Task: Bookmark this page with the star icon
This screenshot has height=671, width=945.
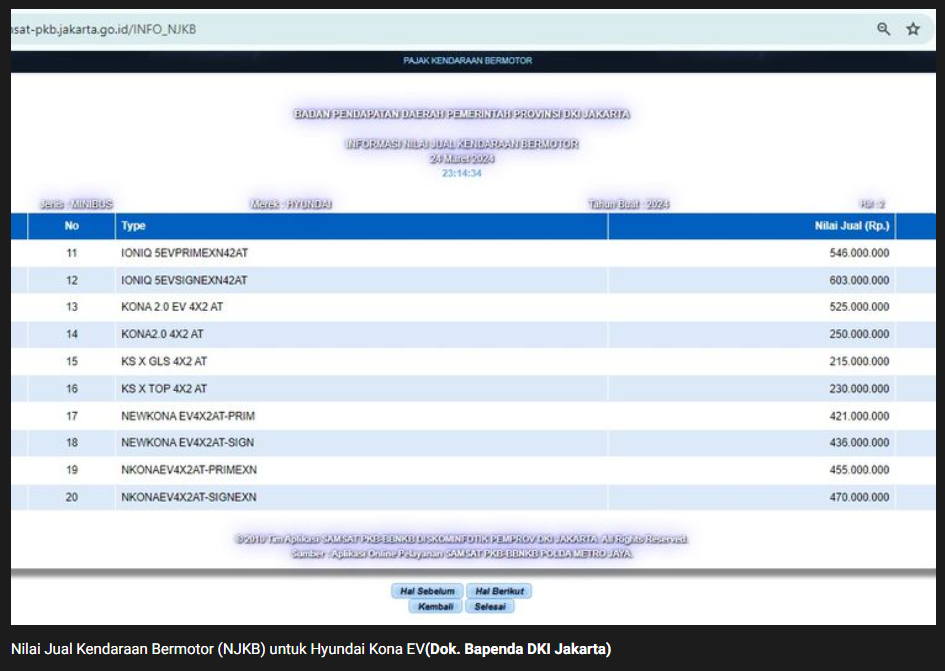Action: [913, 29]
